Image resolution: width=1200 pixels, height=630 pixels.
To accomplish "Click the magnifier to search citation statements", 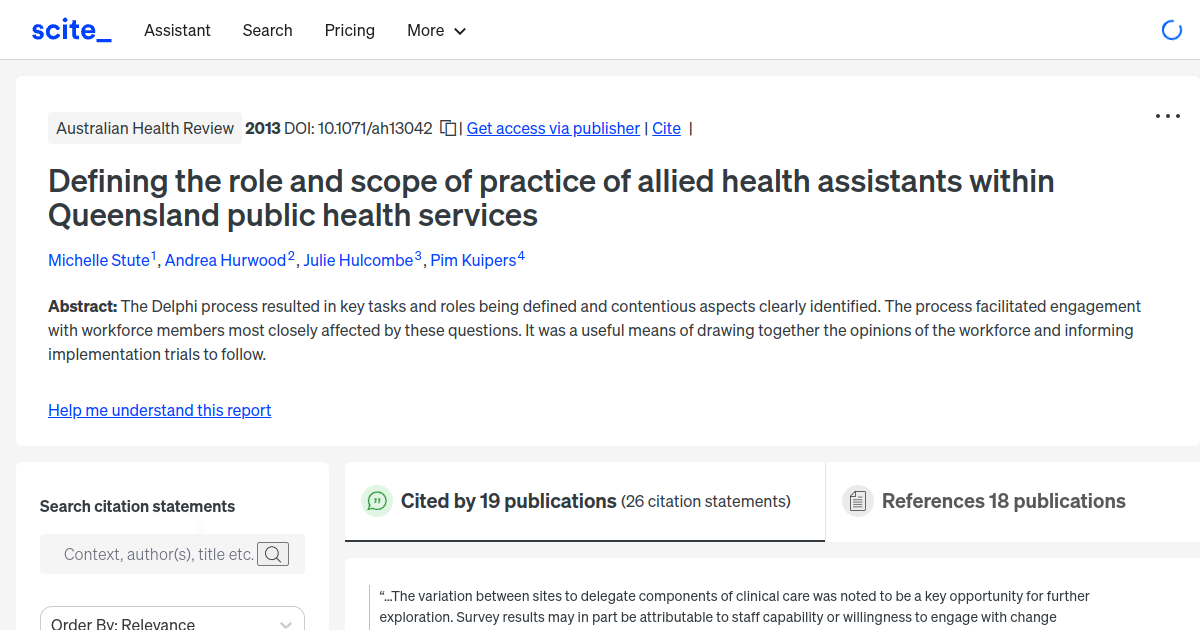I will tap(272, 553).
